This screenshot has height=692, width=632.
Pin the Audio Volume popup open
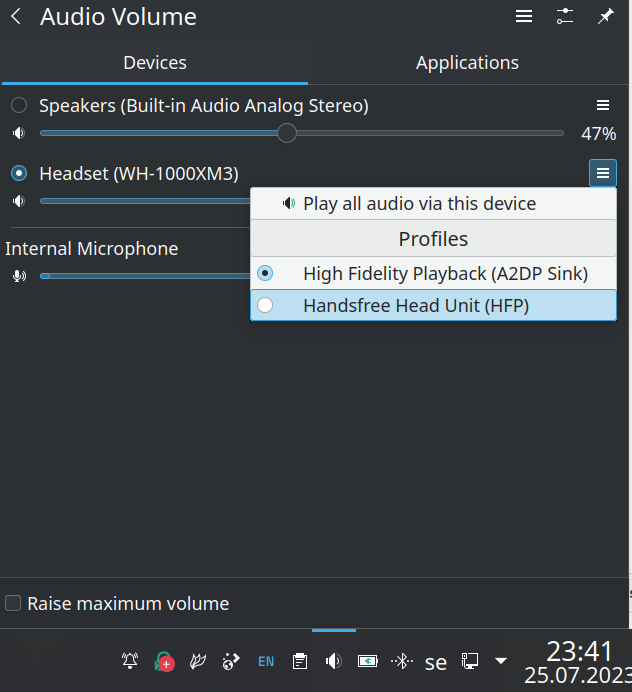(606, 17)
